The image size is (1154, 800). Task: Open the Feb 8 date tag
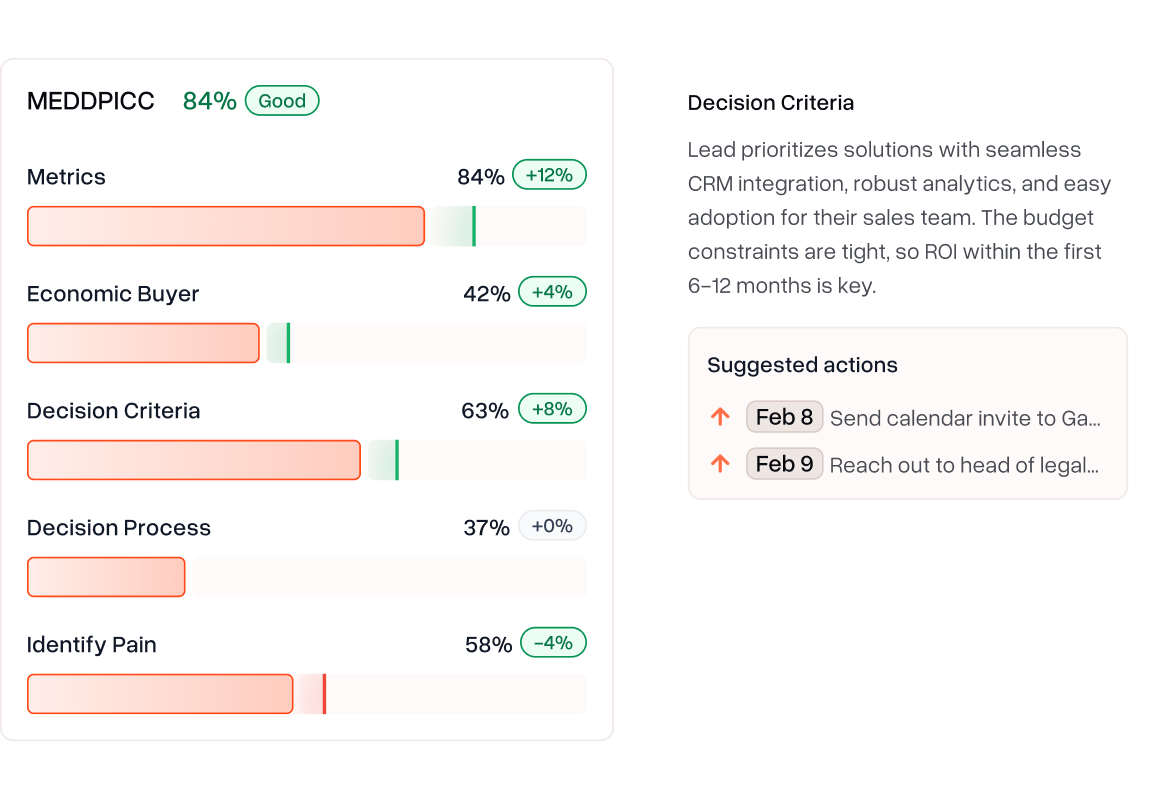[x=784, y=417]
